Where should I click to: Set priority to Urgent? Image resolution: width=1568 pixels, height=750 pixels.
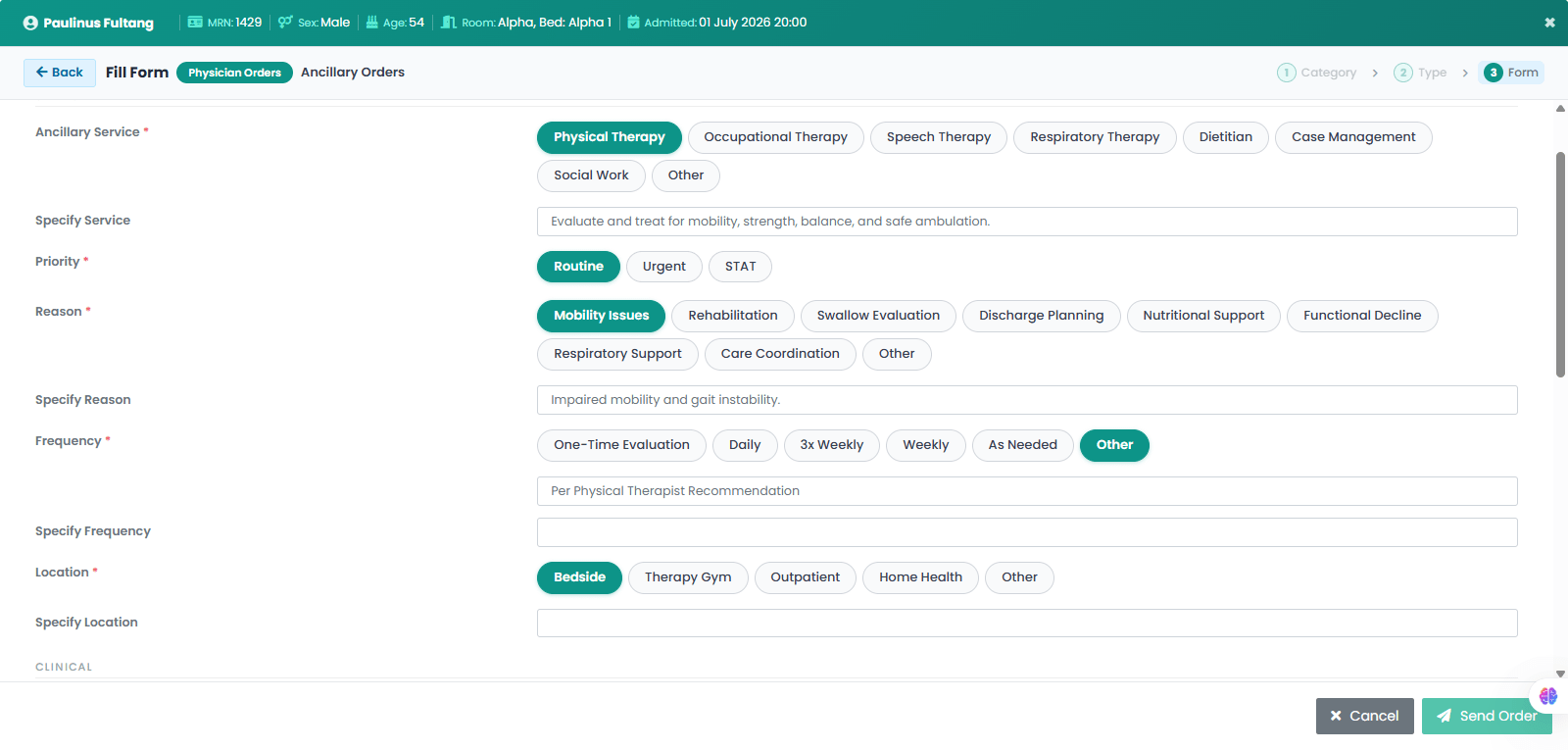(664, 267)
